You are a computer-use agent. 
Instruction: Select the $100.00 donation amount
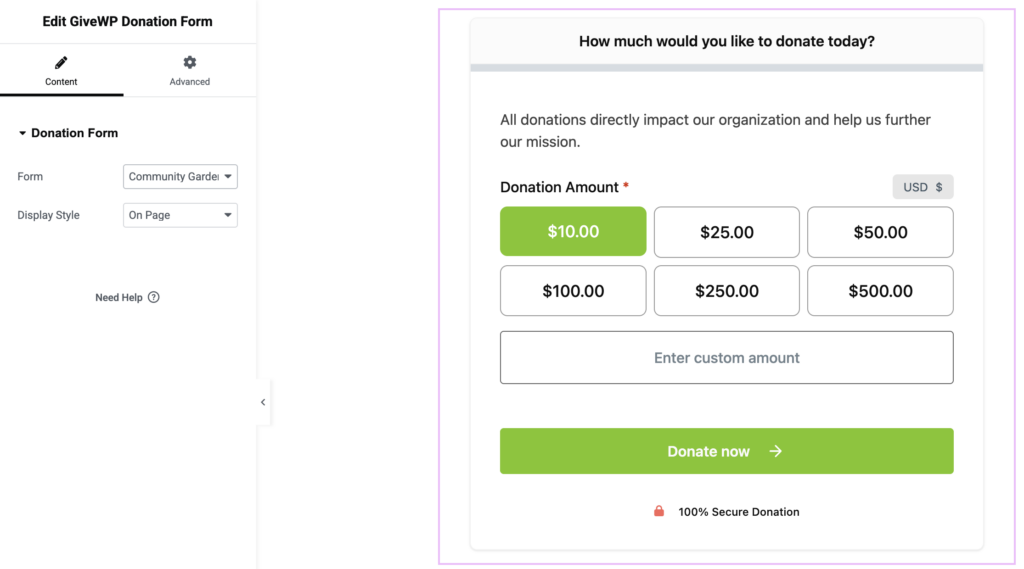(x=573, y=291)
